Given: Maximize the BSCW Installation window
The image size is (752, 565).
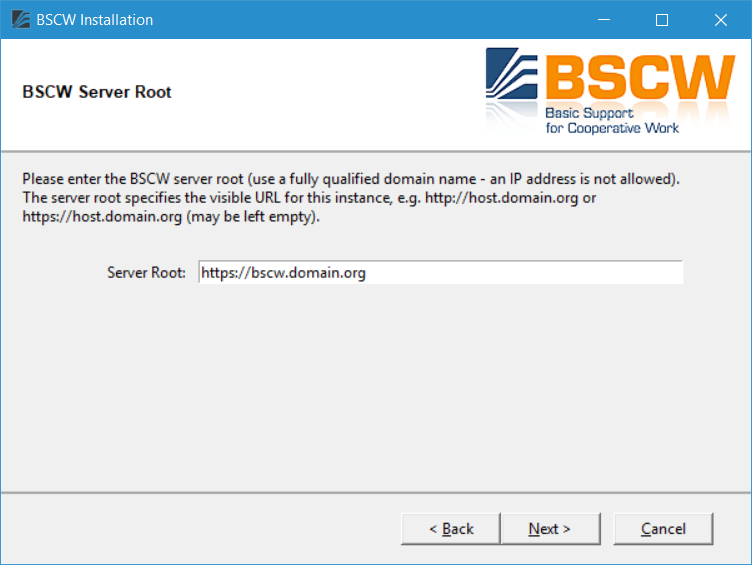Looking at the screenshot, I should click(x=662, y=20).
